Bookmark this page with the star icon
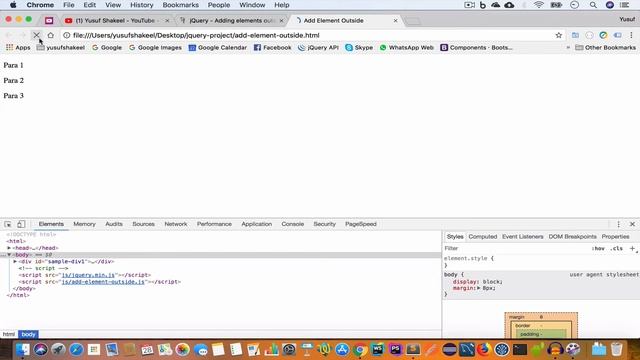The height and width of the screenshot is (360, 640). click(x=559, y=35)
